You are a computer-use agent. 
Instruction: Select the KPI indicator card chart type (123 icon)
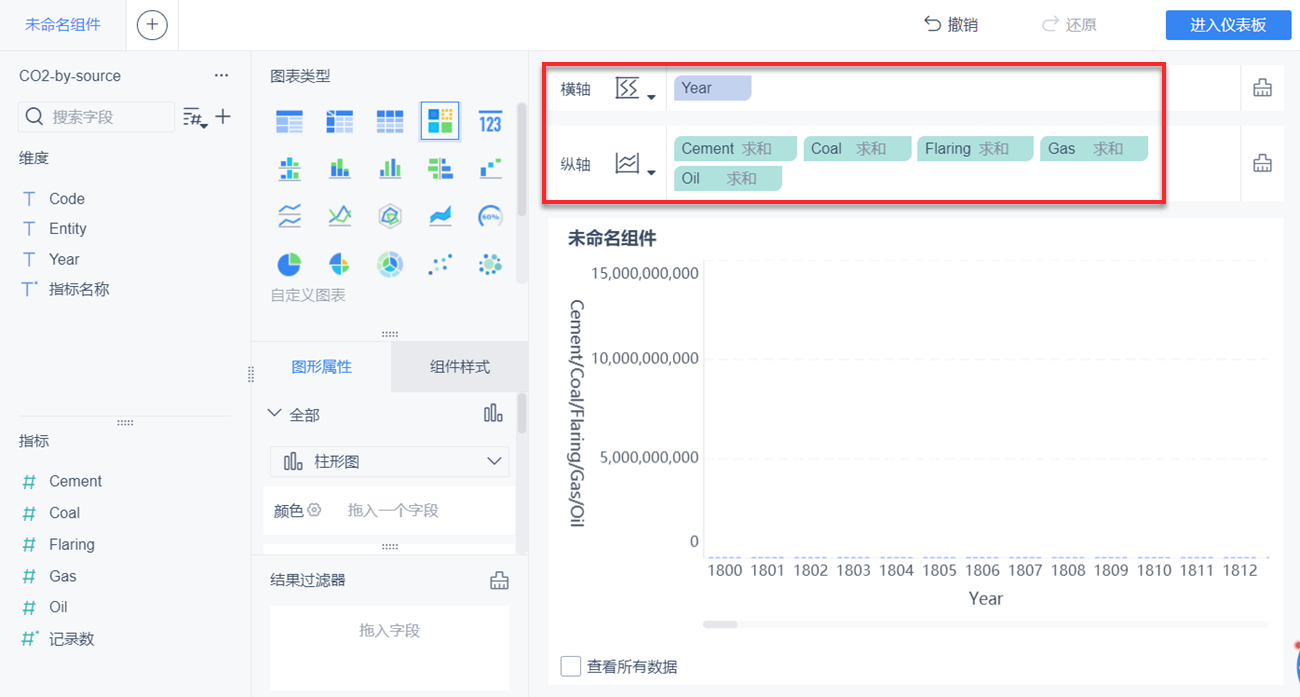tap(489, 122)
